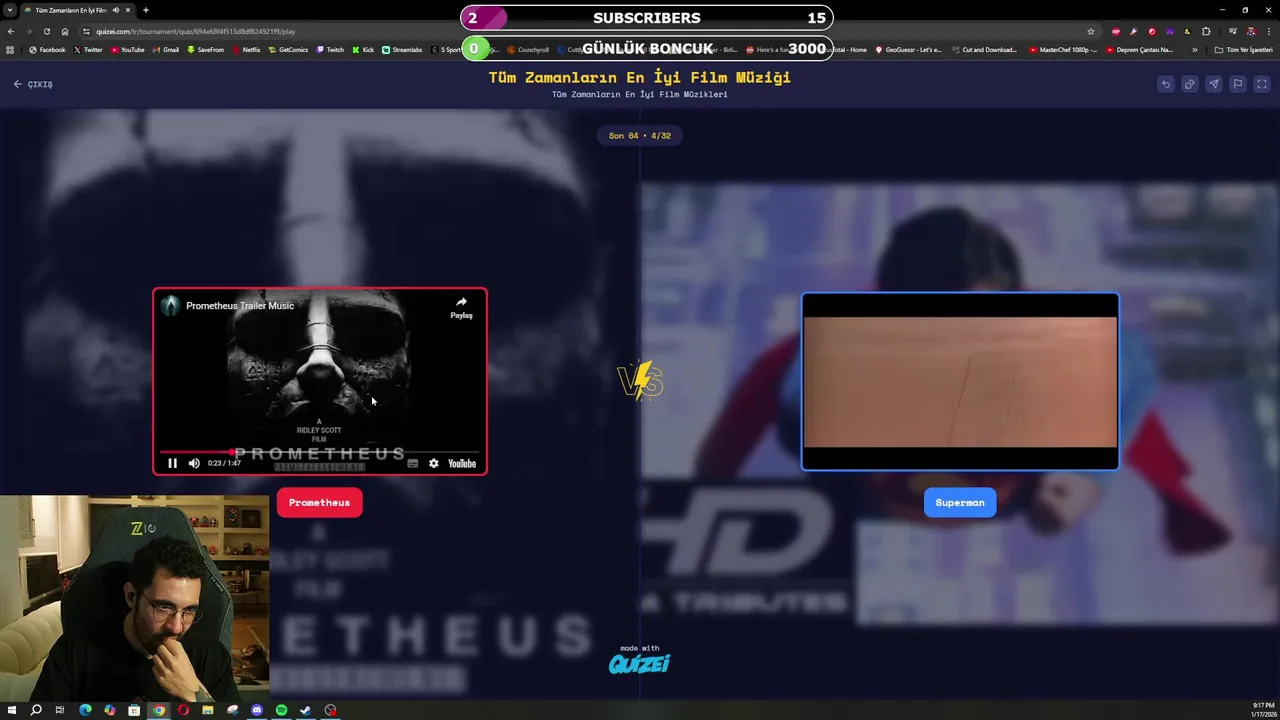Screen dimensions: 1280x720
Task: Pause the Prometheus YouTube video
Action: (172, 463)
